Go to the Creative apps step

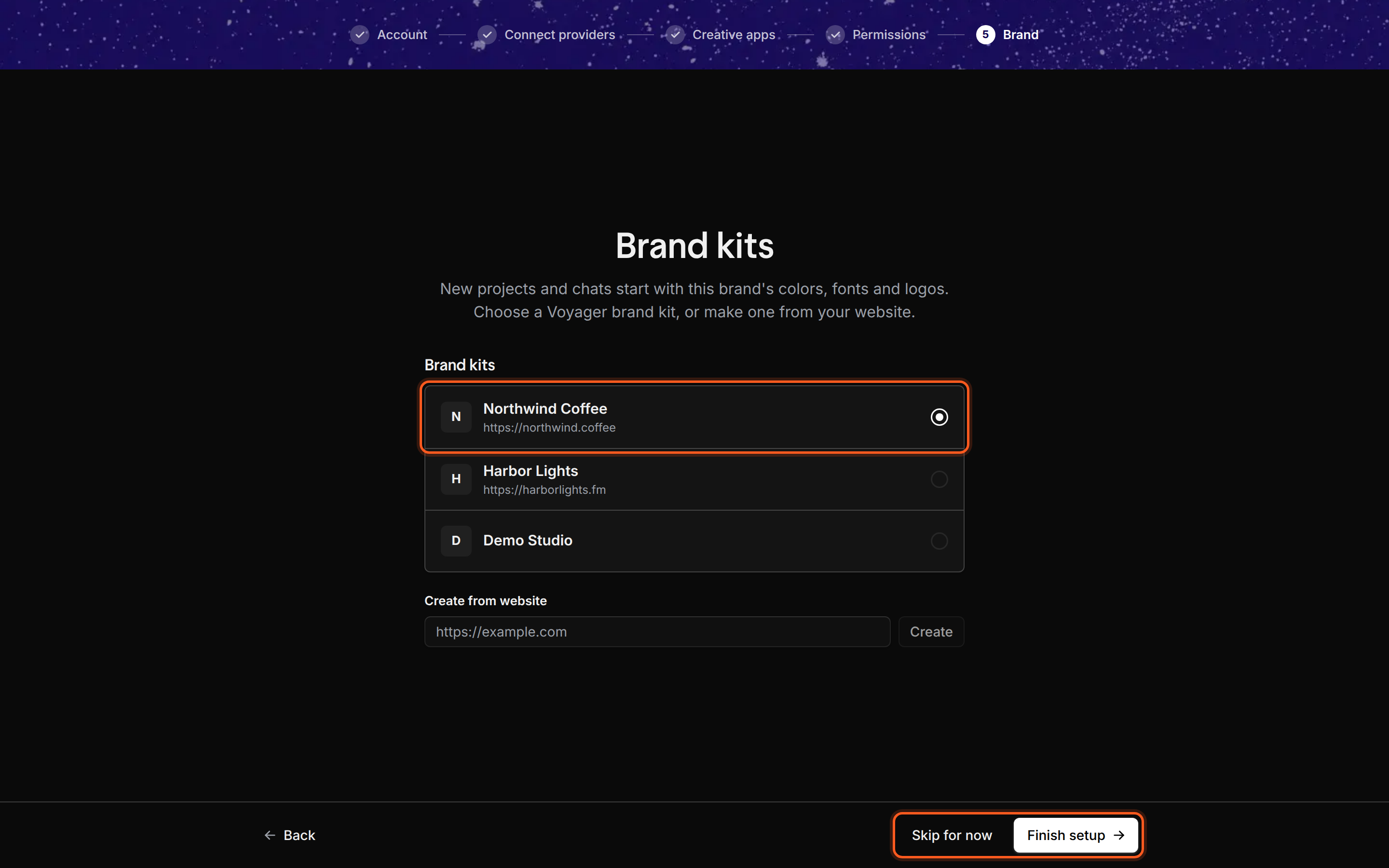pyautogui.click(x=734, y=34)
